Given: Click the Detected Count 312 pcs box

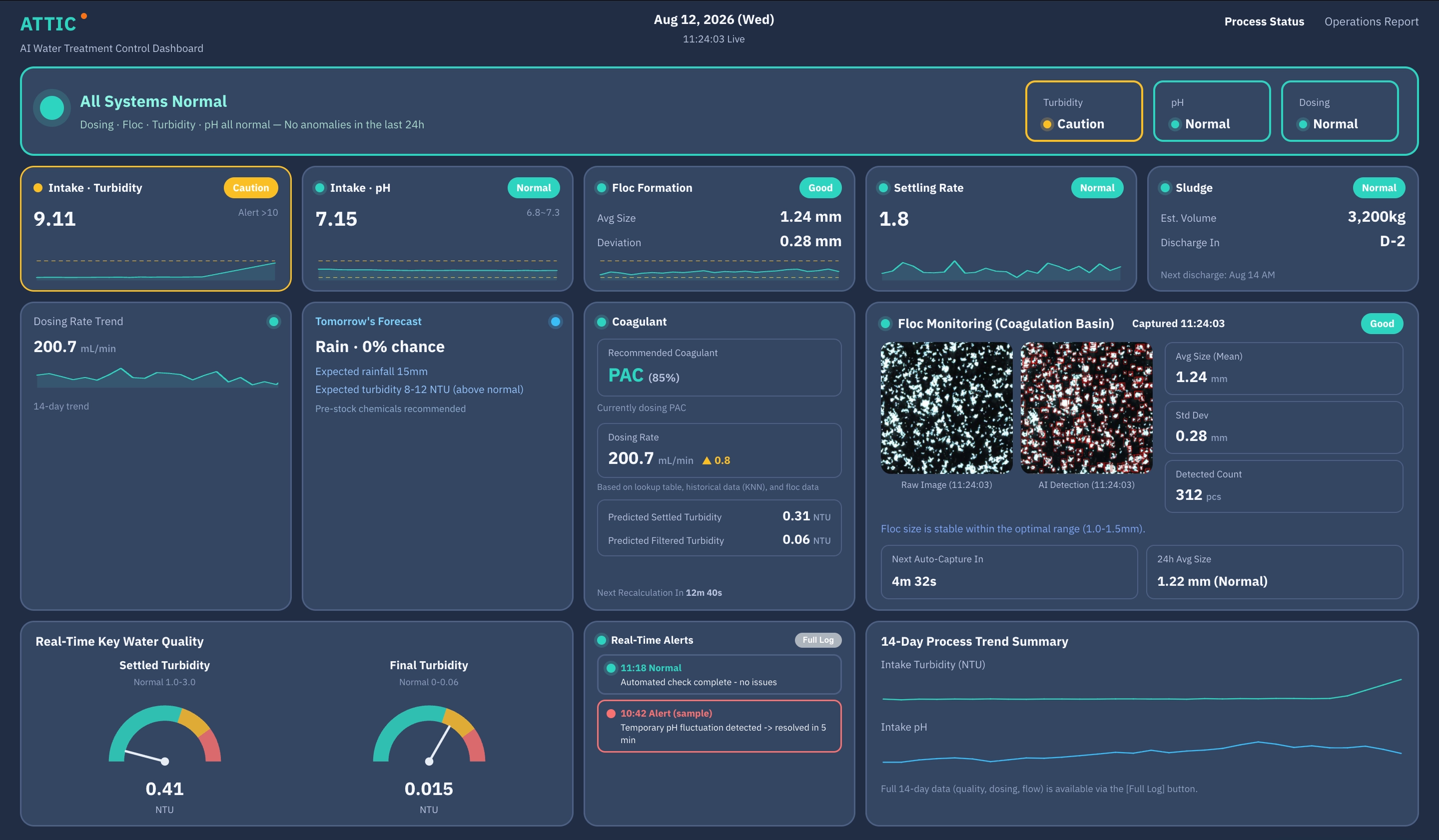Looking at the screenshot, I should pos(1284,487).
